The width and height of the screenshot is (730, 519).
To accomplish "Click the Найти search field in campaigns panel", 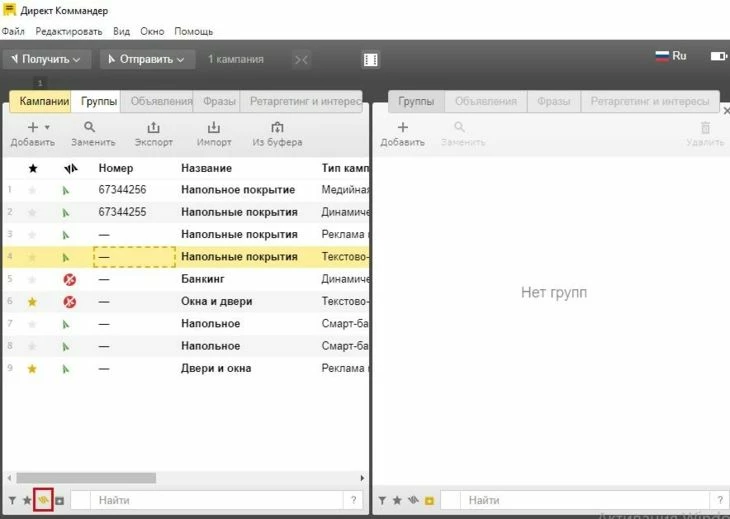I will 216,500.
